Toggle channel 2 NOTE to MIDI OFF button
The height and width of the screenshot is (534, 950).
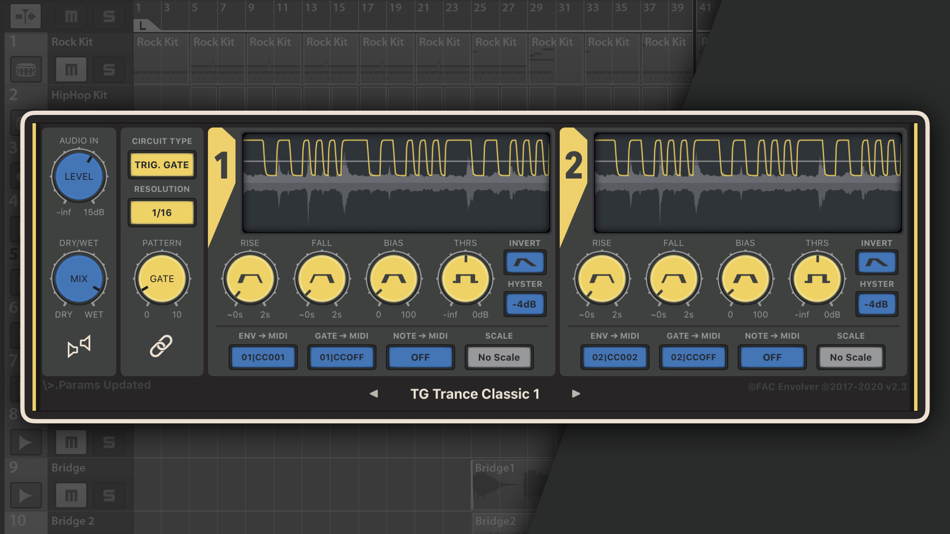(x=772, y=357)
